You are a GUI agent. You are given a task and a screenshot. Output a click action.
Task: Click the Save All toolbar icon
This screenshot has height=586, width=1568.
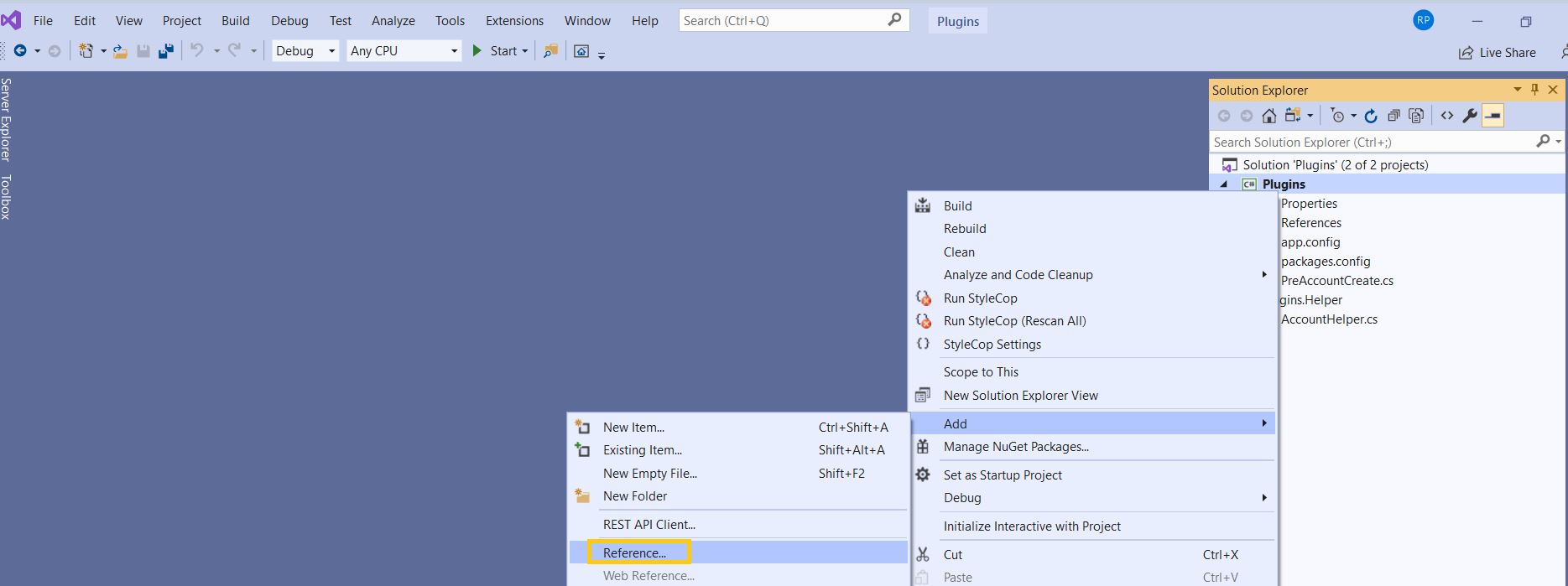pyautogui.click(x=166, y=51)
